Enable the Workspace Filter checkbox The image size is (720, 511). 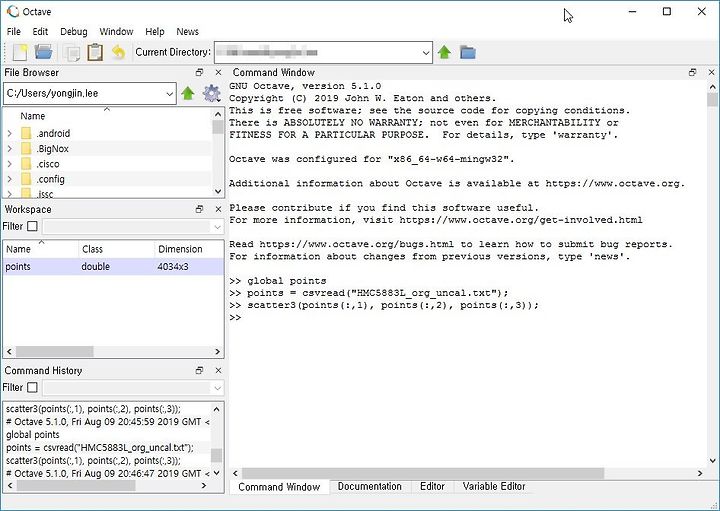[32, 226]
